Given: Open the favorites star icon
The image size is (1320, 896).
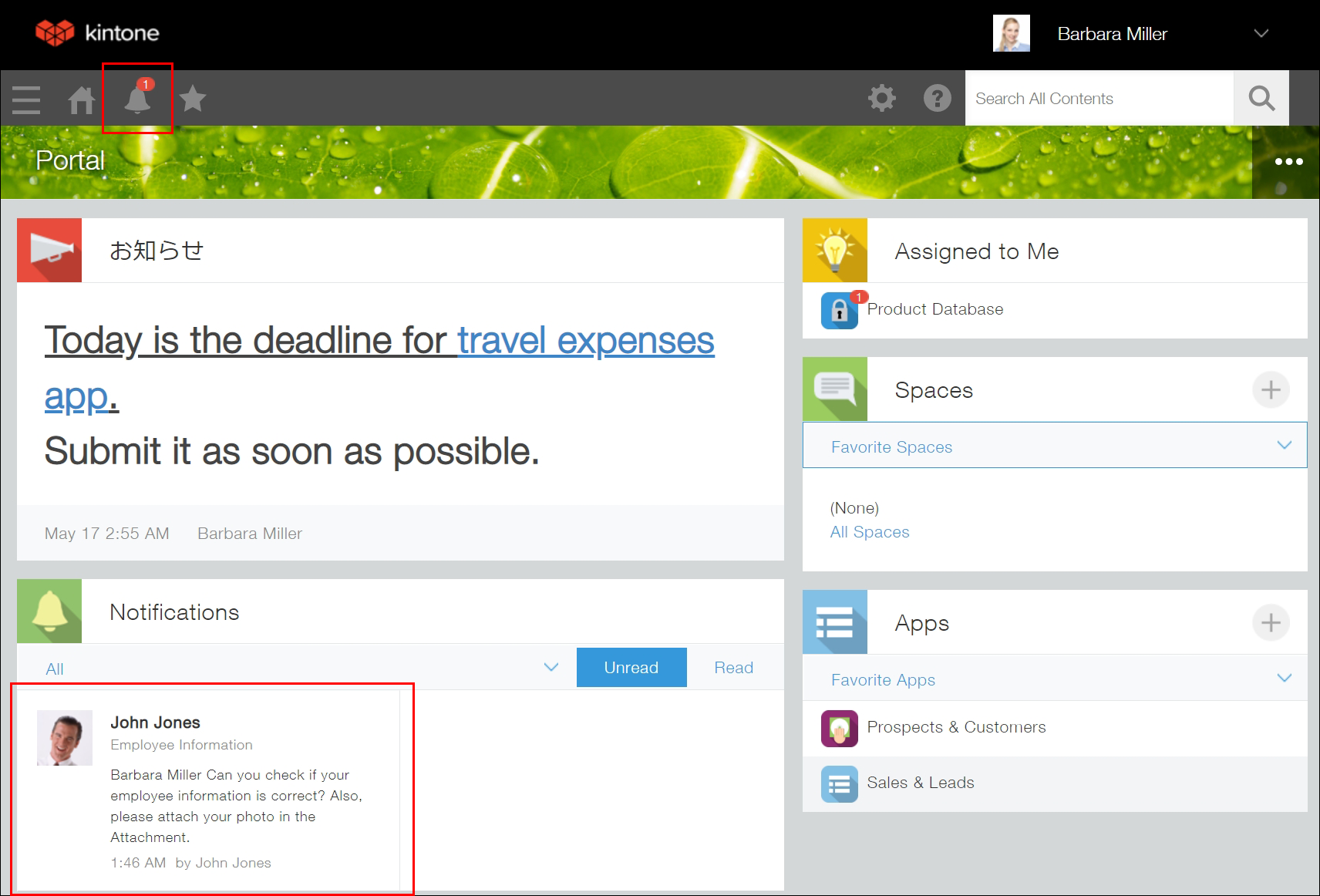Looking at the screenshot, I should 192,99.
